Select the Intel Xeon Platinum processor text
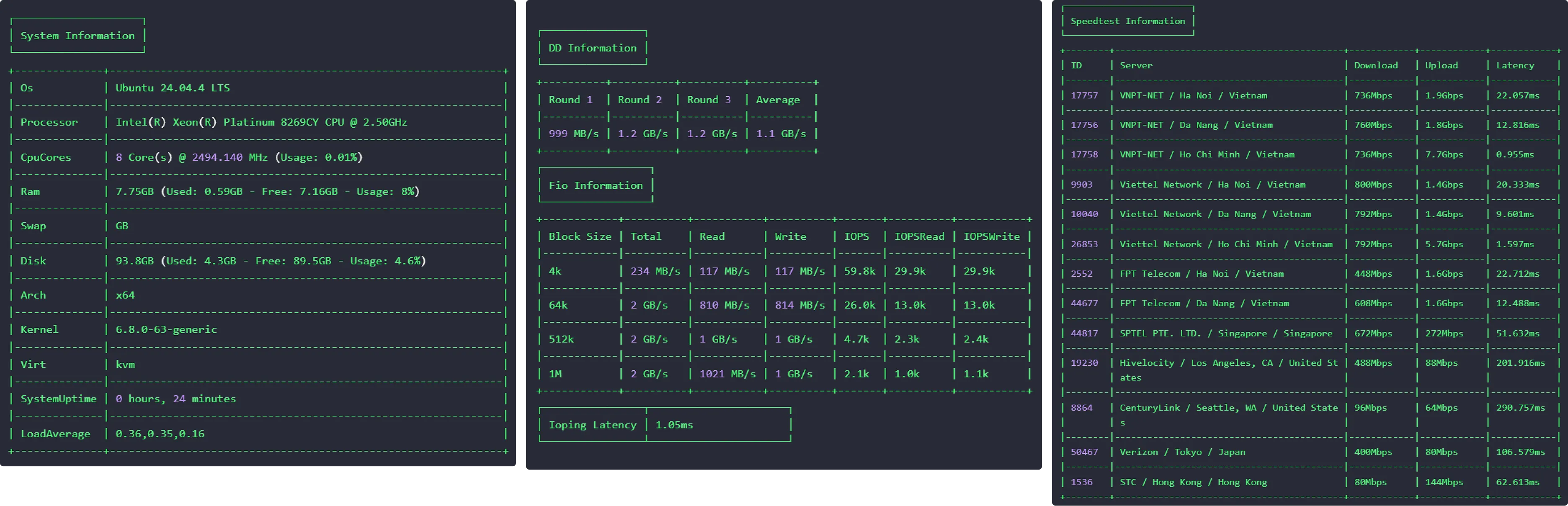 pos(261,122)
